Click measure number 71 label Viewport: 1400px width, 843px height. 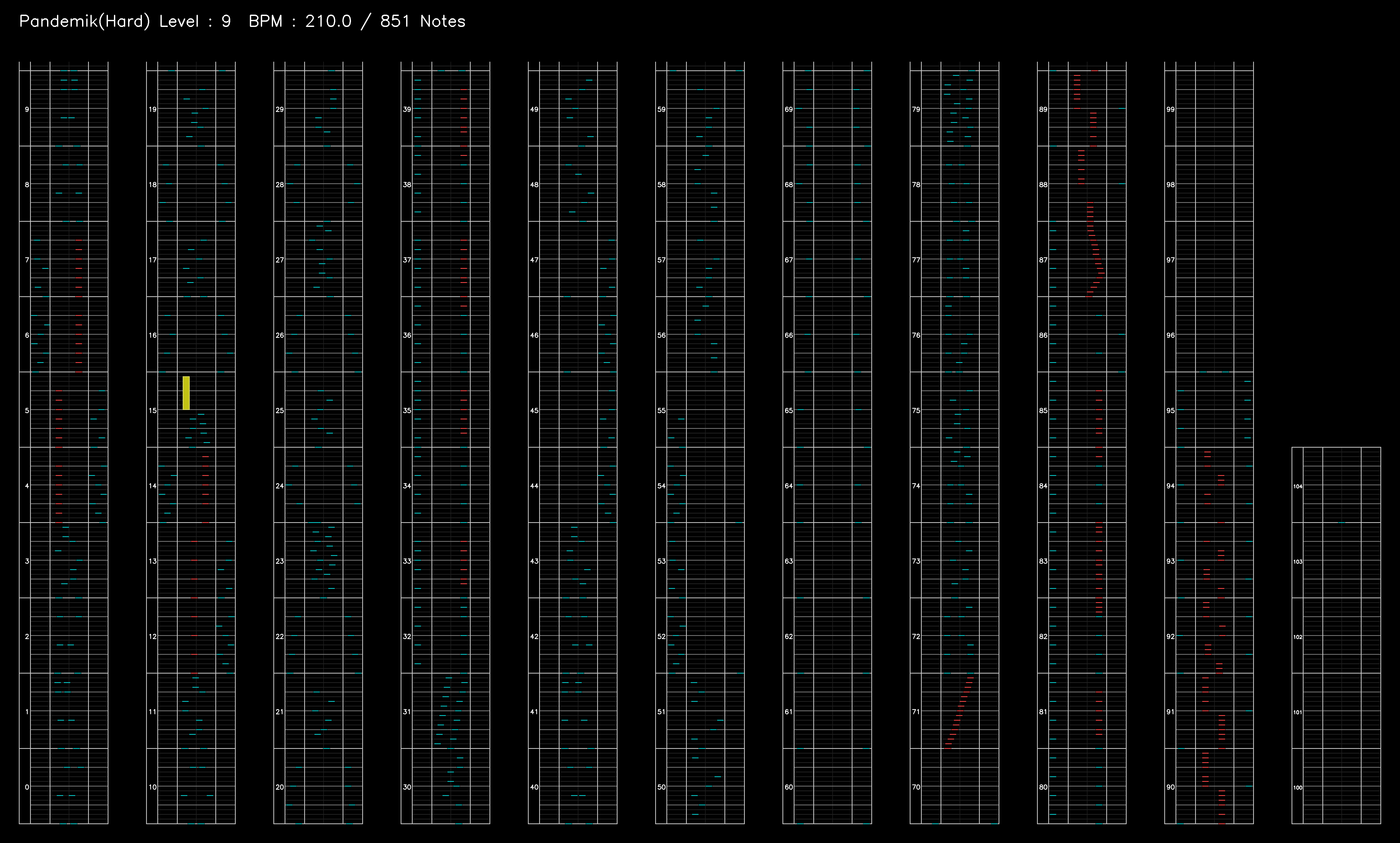click(x=916, y=712)
